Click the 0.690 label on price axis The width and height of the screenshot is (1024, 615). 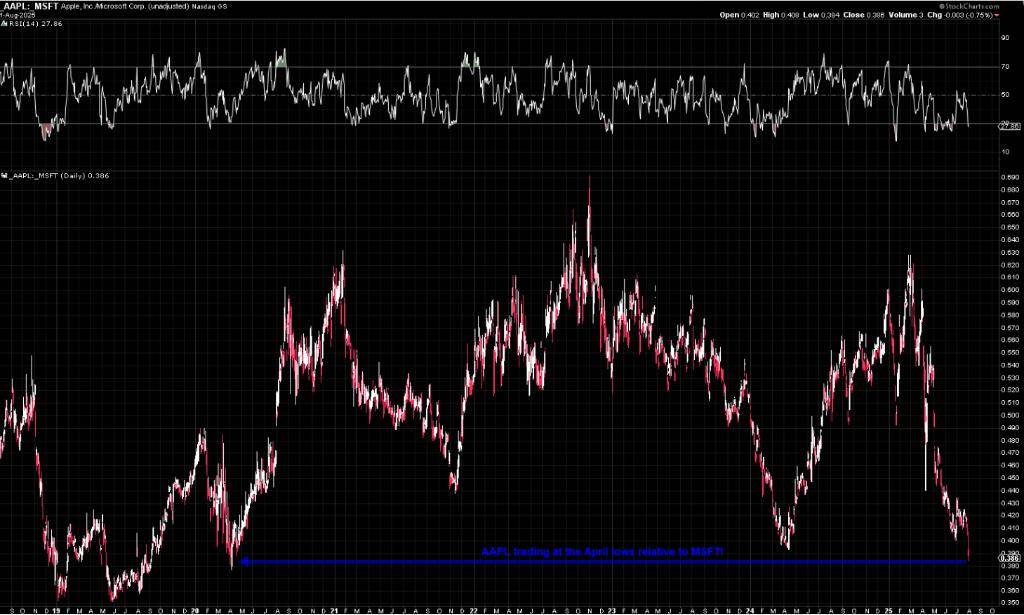(x=1007, y=177)
